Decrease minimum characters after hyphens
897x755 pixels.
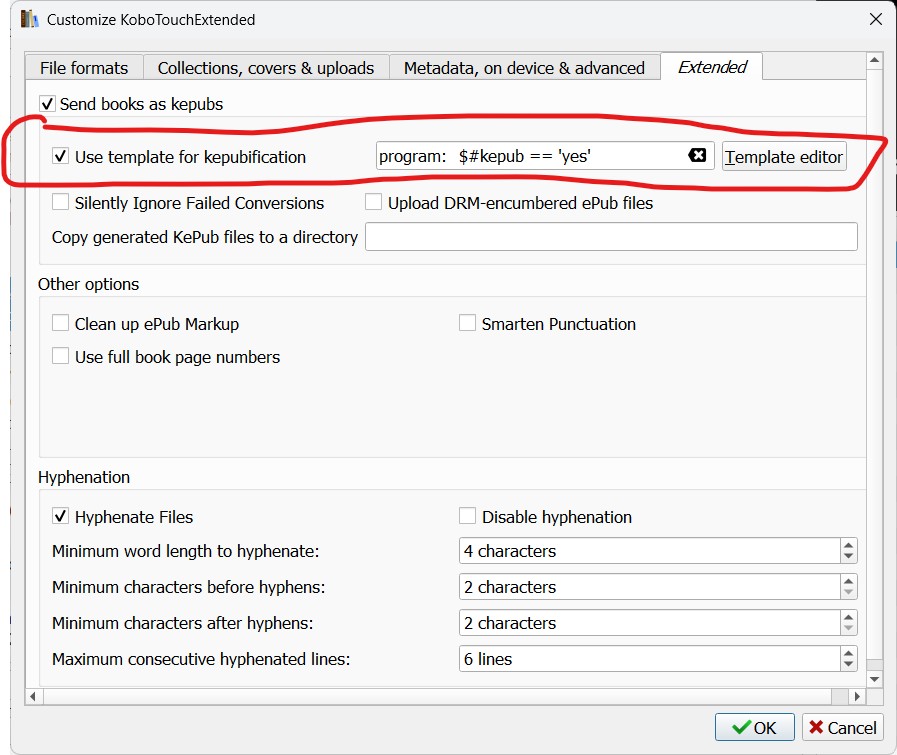pyautogui.click(x=848, y=629)
